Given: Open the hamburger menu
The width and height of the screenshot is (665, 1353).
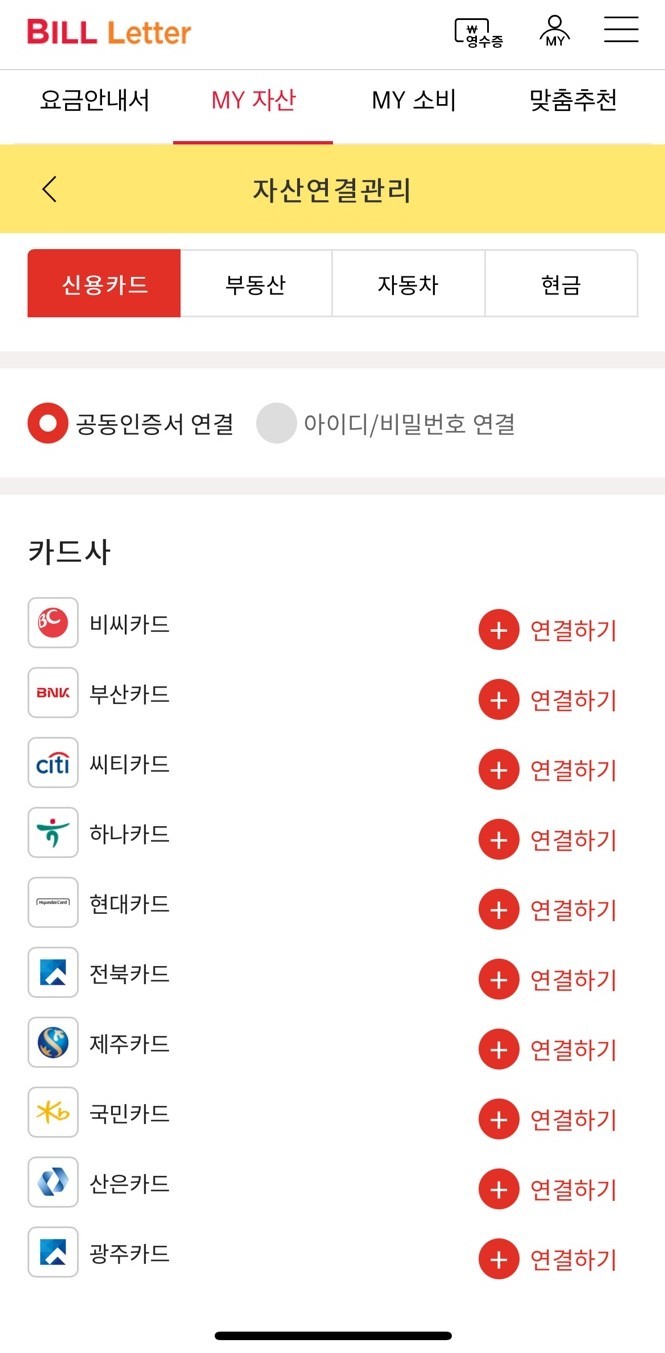Looking at the screenshot, I should coord(621,31).
